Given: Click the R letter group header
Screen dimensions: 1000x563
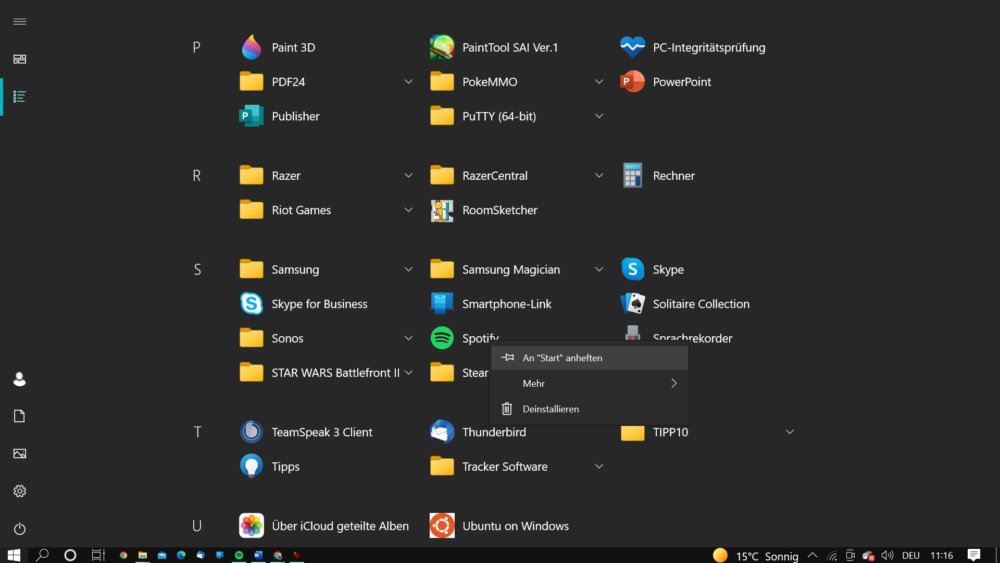Looking at the screenshot, I should [x=196, y=175].
